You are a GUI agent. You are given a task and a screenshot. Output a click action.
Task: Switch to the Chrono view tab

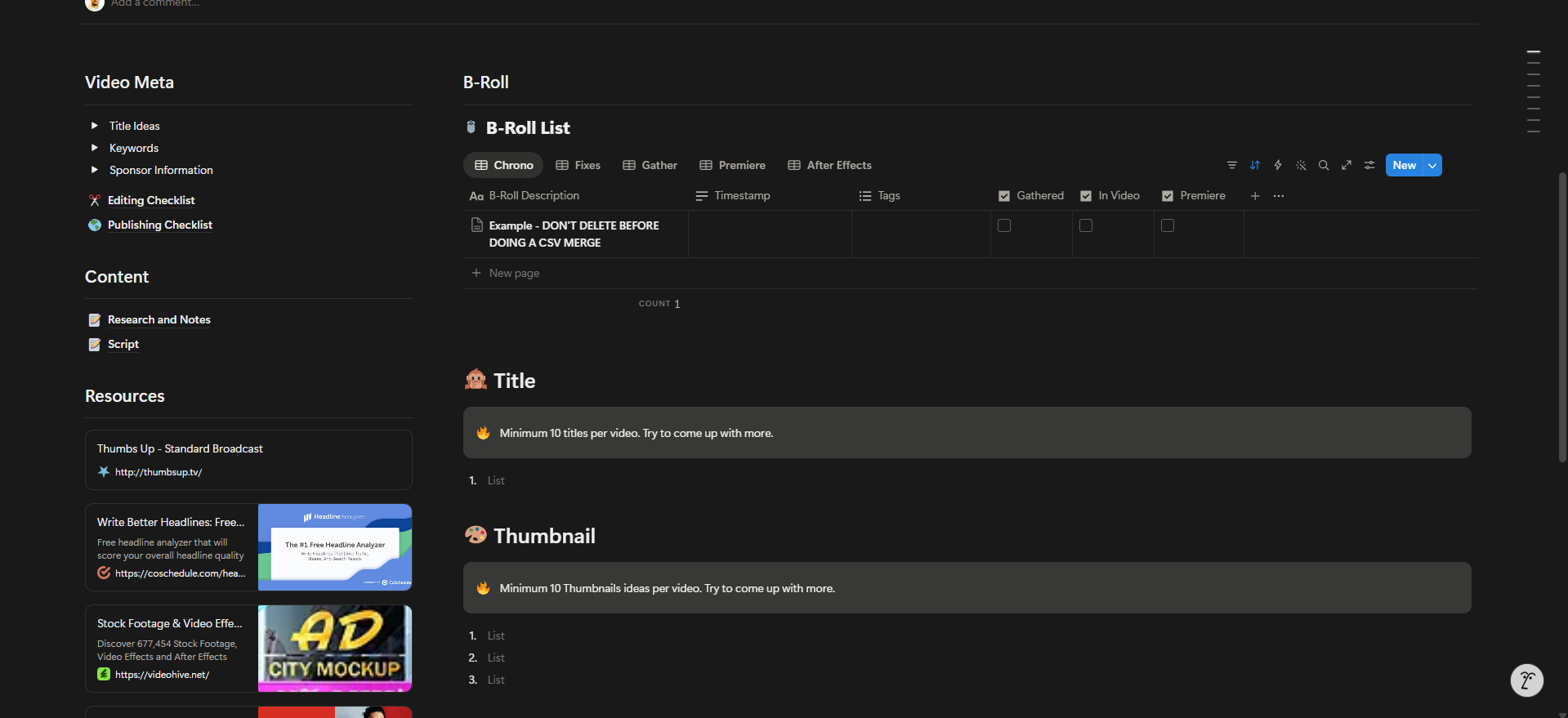coord(503,165)
